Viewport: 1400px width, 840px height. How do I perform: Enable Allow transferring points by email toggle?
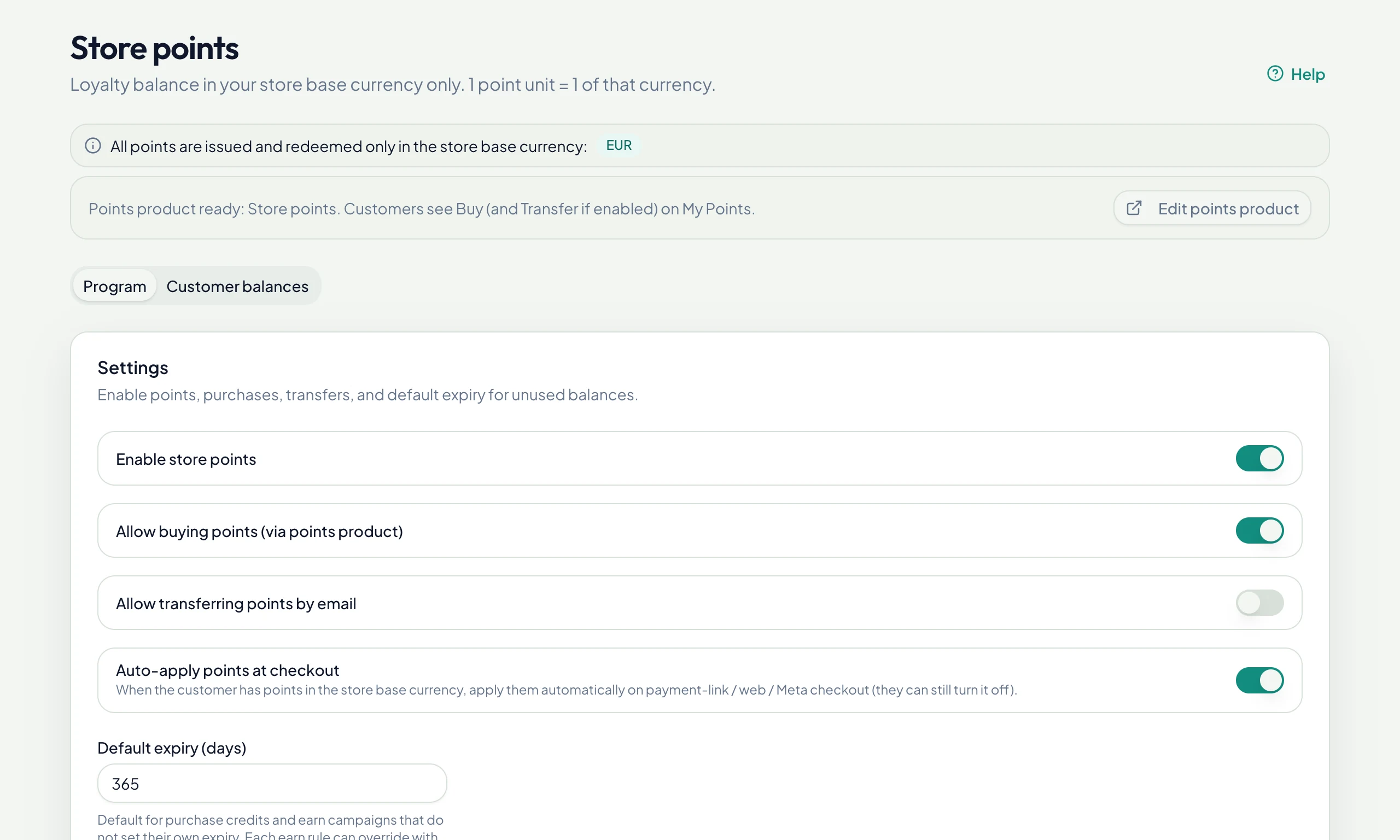[x=1259, y=602]
